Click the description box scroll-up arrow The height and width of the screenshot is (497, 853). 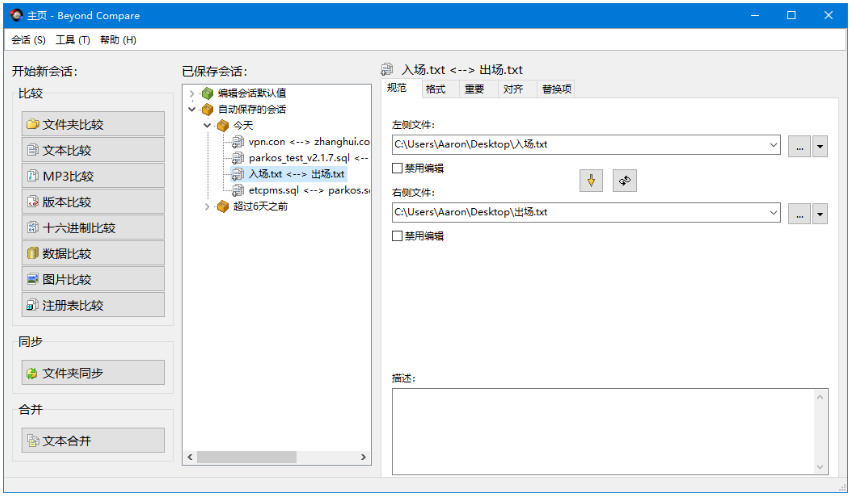[x=820, y=397]
